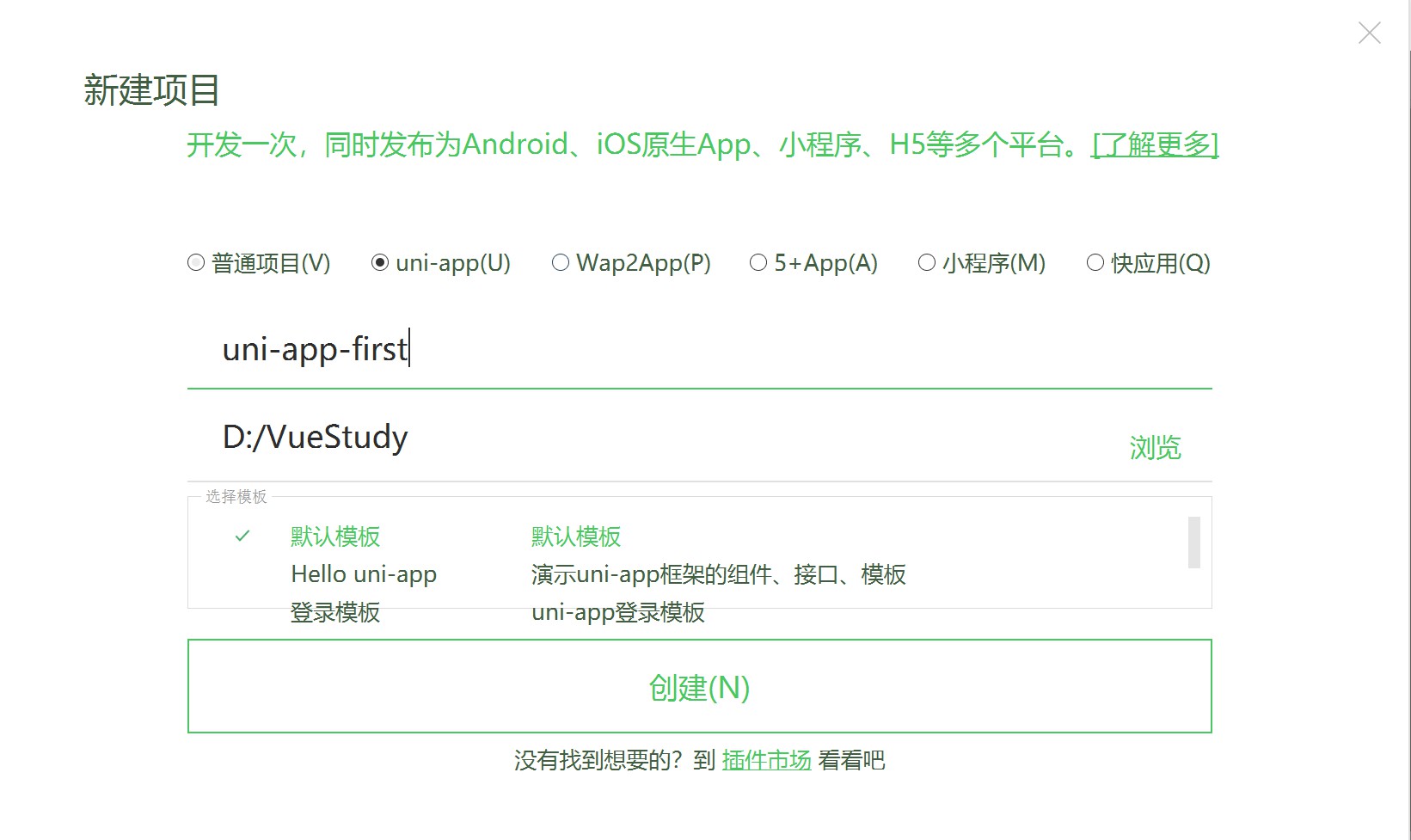Open the 插件市场 plugin market link
The height and width of the screenshot is (840, 1411).
point(766,760)
